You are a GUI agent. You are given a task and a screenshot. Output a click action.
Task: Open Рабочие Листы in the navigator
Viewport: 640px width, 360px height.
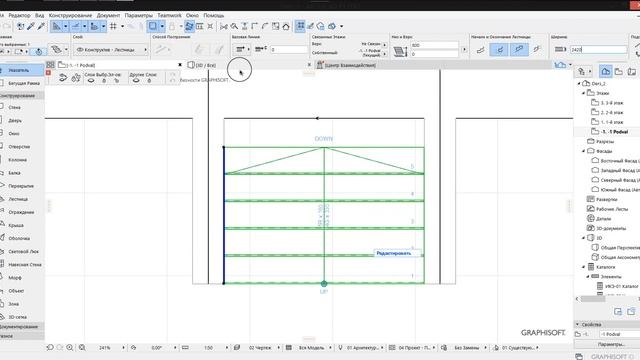pyautogui.click(x=611, y=209)
